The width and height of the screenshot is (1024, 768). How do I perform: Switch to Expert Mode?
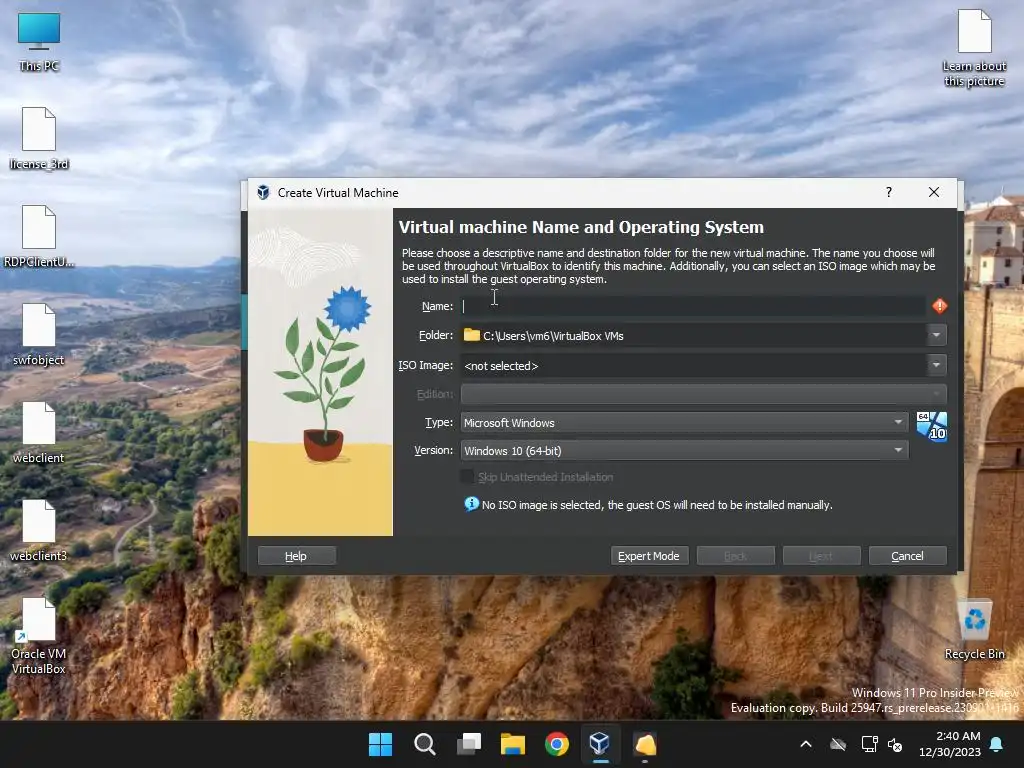[649, 556]
